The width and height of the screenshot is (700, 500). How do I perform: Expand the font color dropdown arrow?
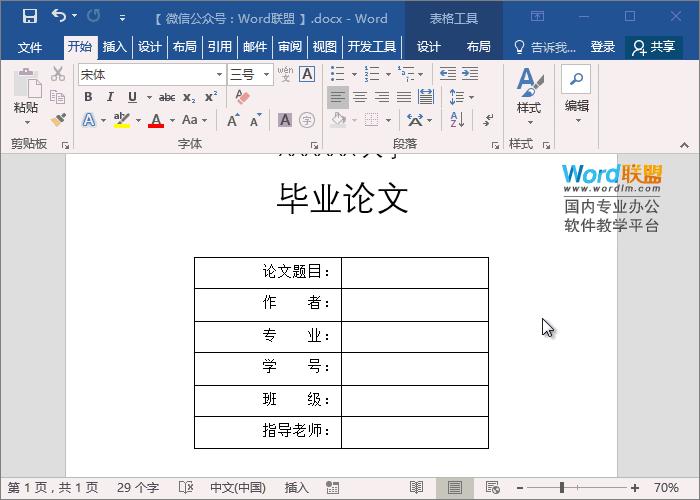[x=172, y=120]
